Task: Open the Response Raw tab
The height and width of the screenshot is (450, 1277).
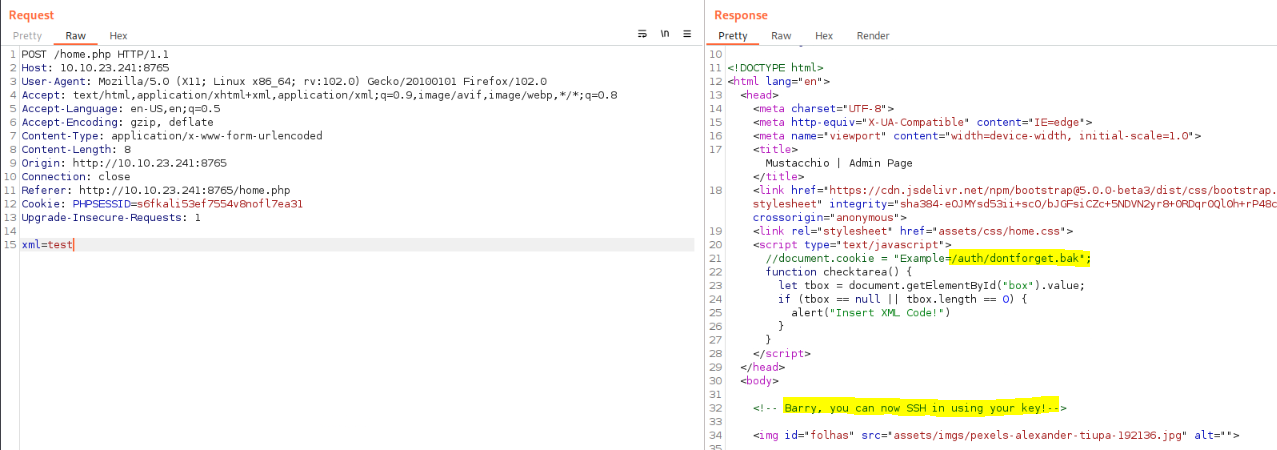Action: point(781,36)
